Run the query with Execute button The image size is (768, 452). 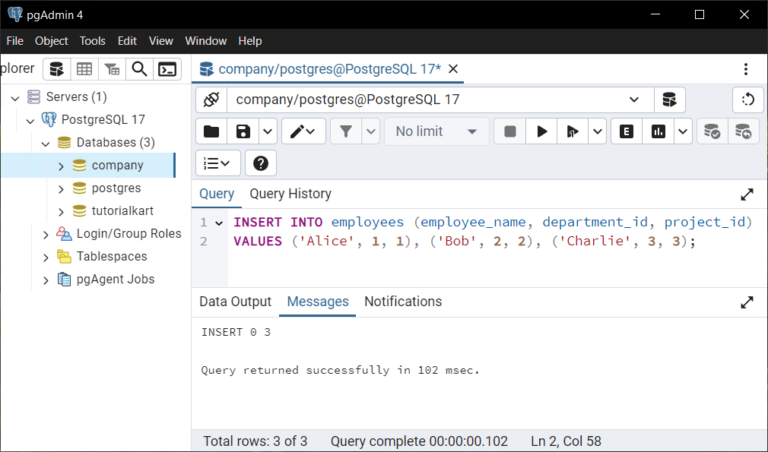(542, 131)
